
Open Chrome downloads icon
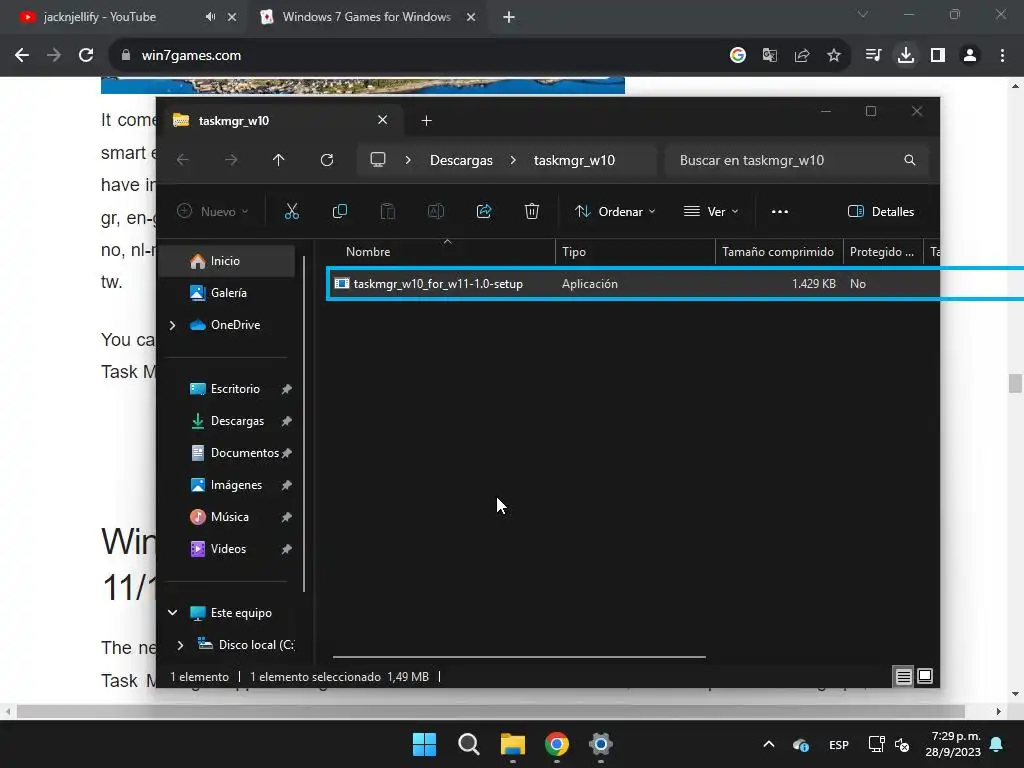[x=906, y=56]
